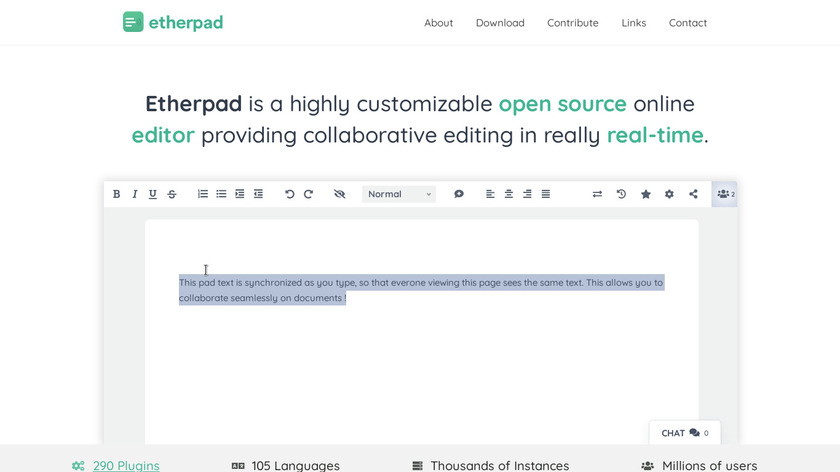Align text to the left
Viewport: 840px width, 472px height.
[x=490, y=194]
